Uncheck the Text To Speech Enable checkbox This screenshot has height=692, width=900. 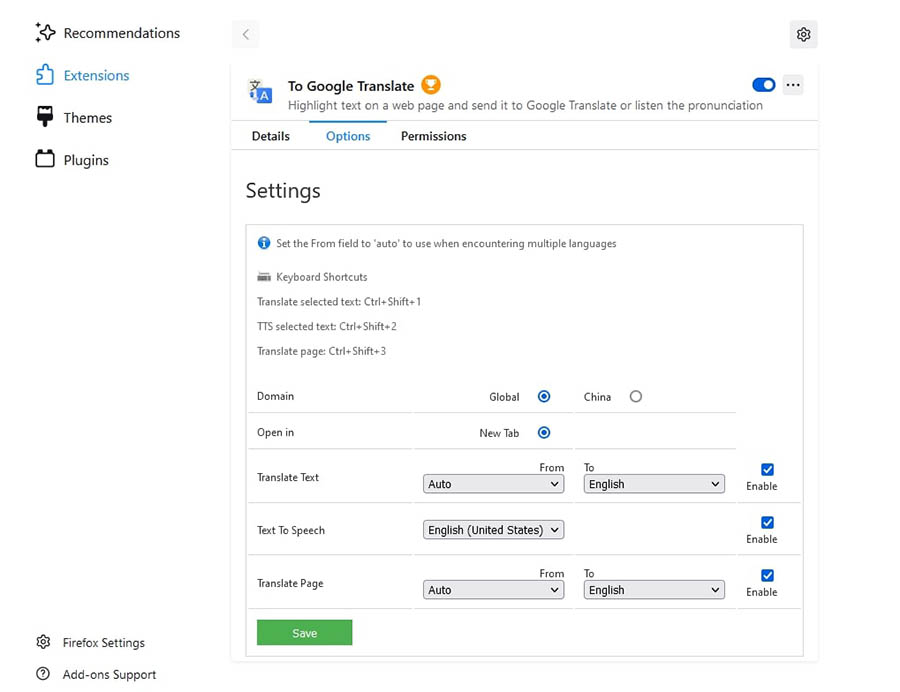click(767, 523)
